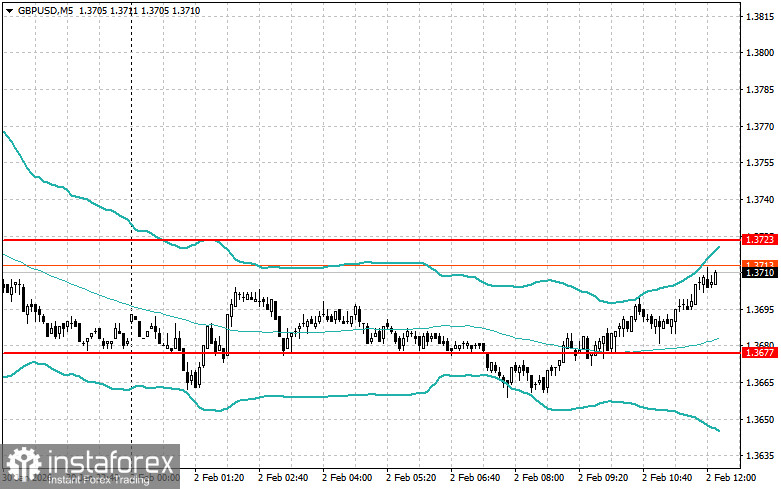Image resolution: width=781 pixels, height=489 pixels.
Task: Click the 1.3665 price axis value
Action: [760, 383]
